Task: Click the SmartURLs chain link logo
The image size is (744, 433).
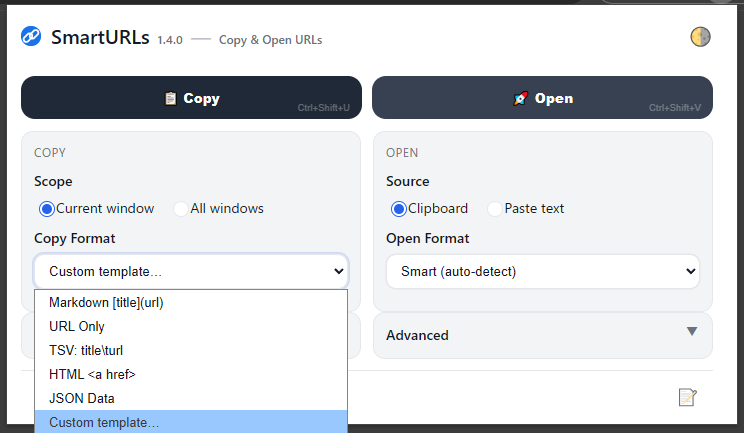Action: tap(31, 37)
